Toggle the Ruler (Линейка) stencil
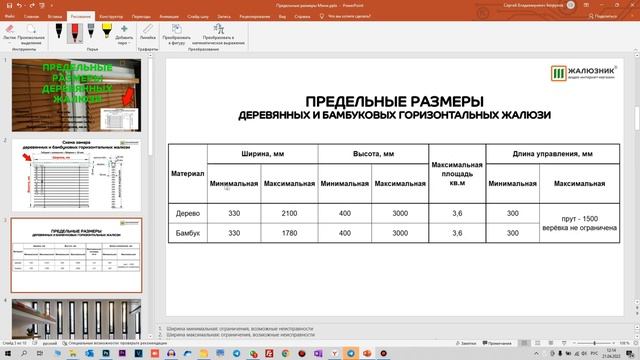Image resolution: width=640 pixels, height=360 pixels. click(x=148, y=32)
